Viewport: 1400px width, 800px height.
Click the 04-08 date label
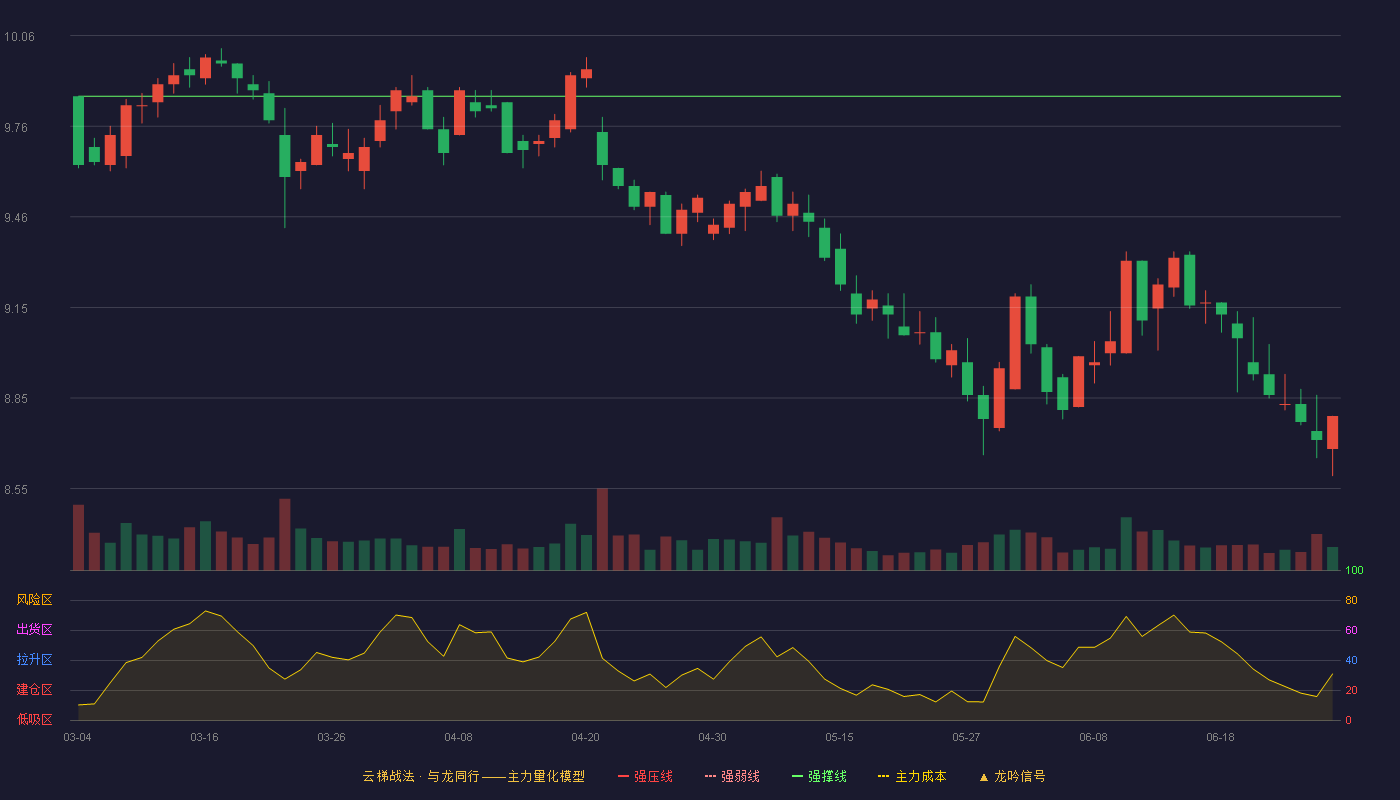(458, 737)
